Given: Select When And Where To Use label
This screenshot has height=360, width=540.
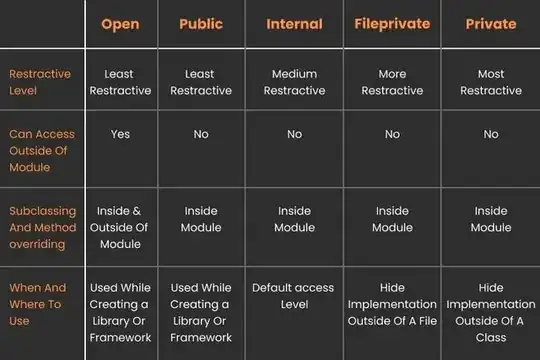Looking at the screenshot, I should pos(38,304).
